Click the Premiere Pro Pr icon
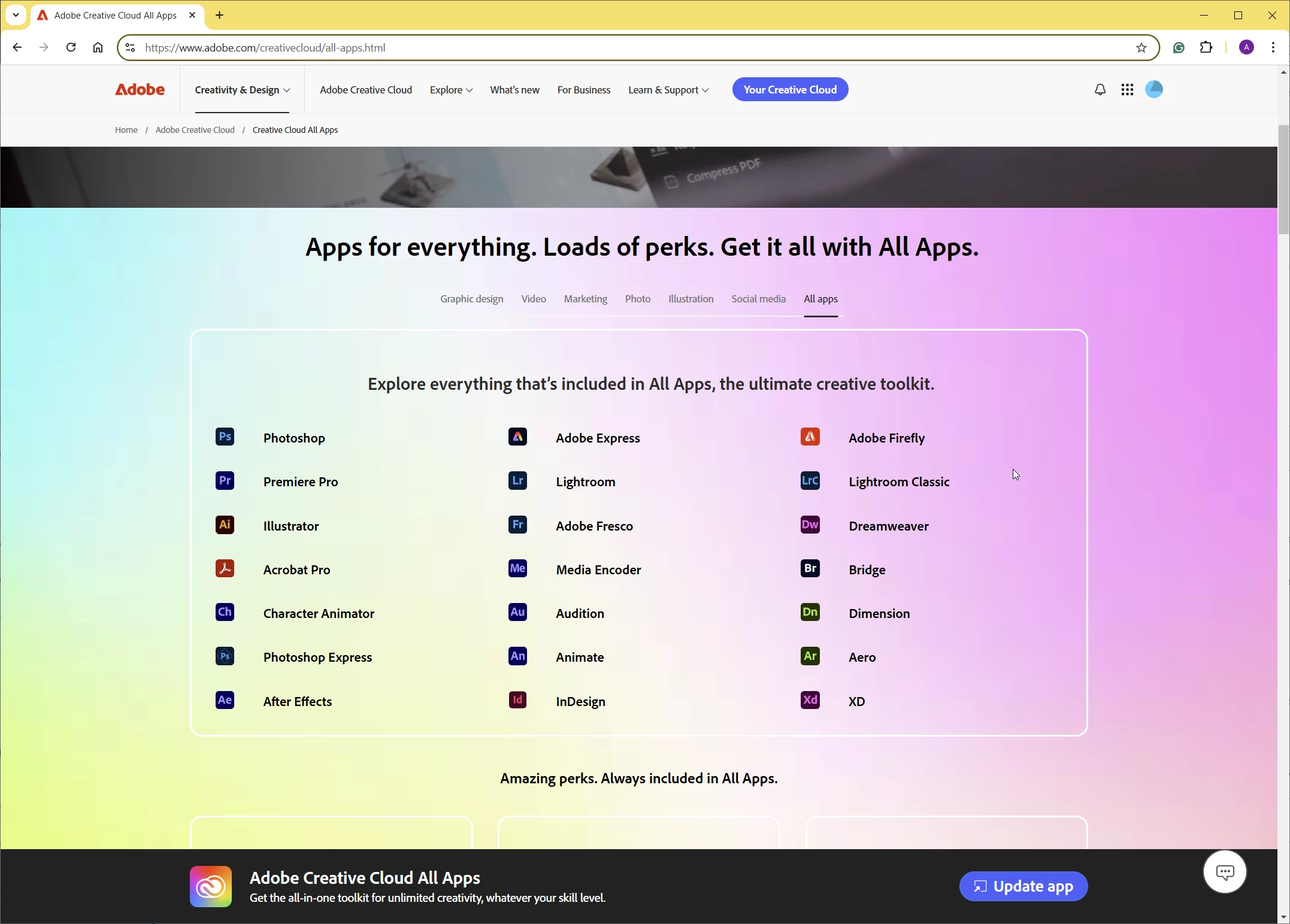This screenshot has width=1290, height=924. click(x=225, y=481)
